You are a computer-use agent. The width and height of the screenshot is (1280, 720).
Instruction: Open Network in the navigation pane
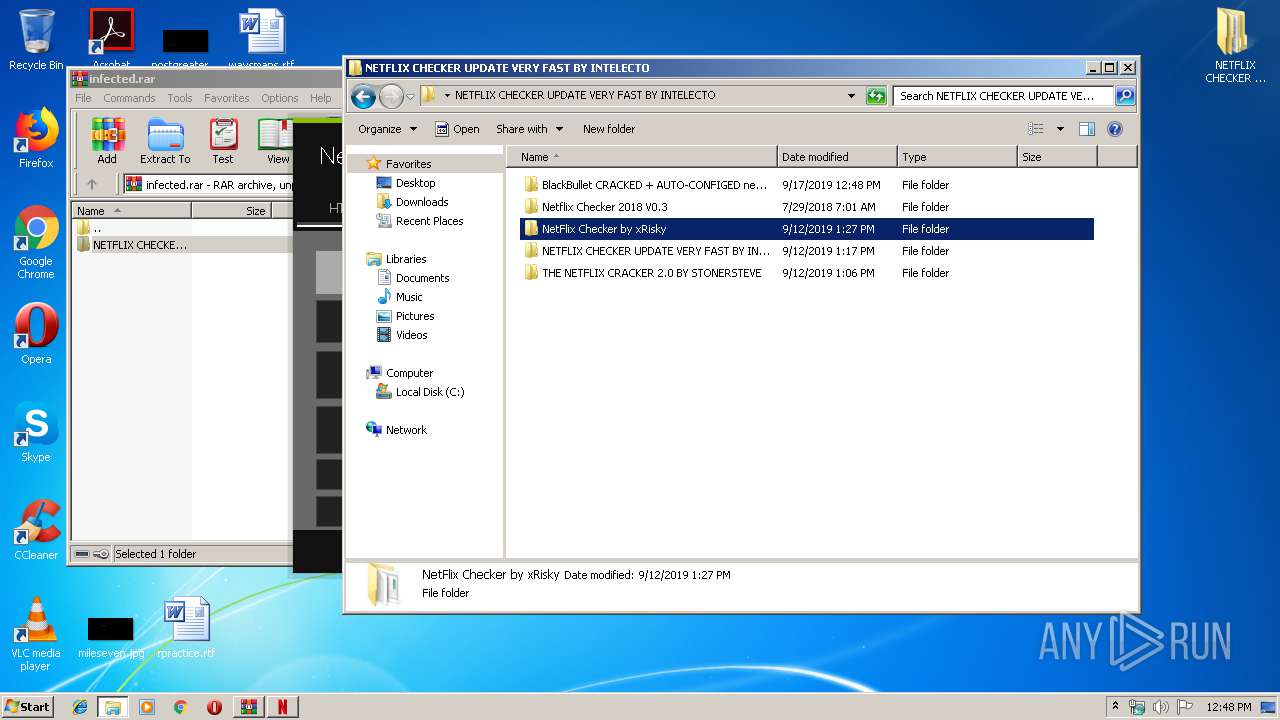[x=406, y=430]
